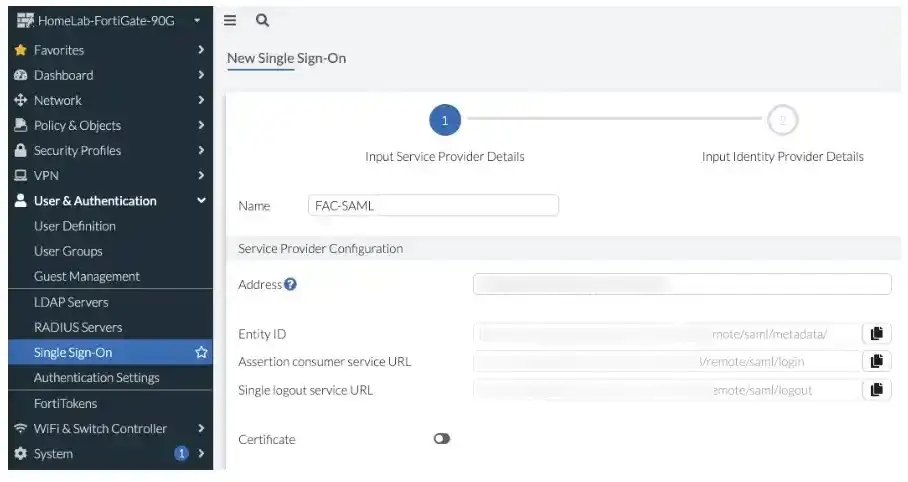Click the WiFi & Switch Controller wifi icon
The image size is (908, 482).
pos(20,429)
